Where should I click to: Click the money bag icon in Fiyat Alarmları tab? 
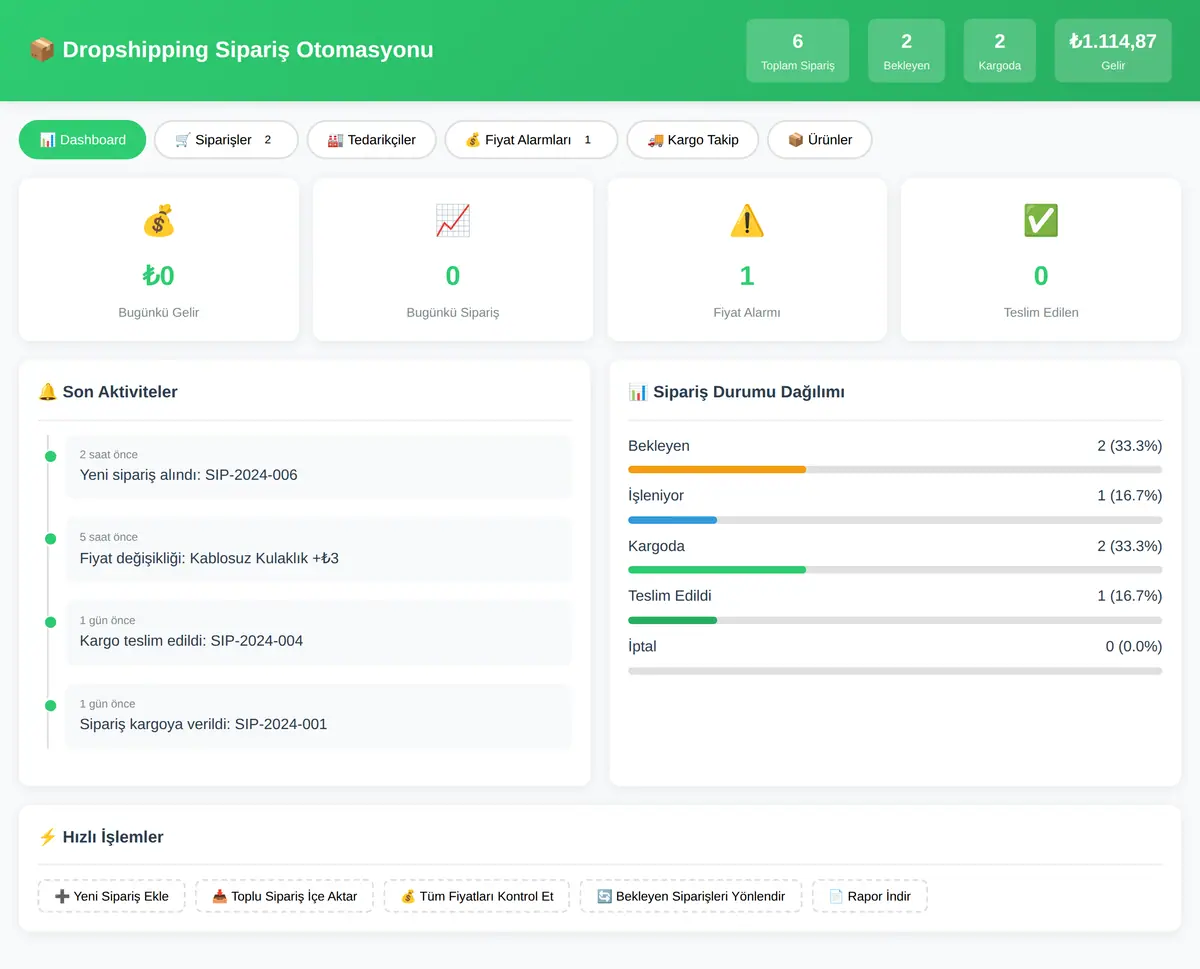pyautogui.click(x=473, y=140)
